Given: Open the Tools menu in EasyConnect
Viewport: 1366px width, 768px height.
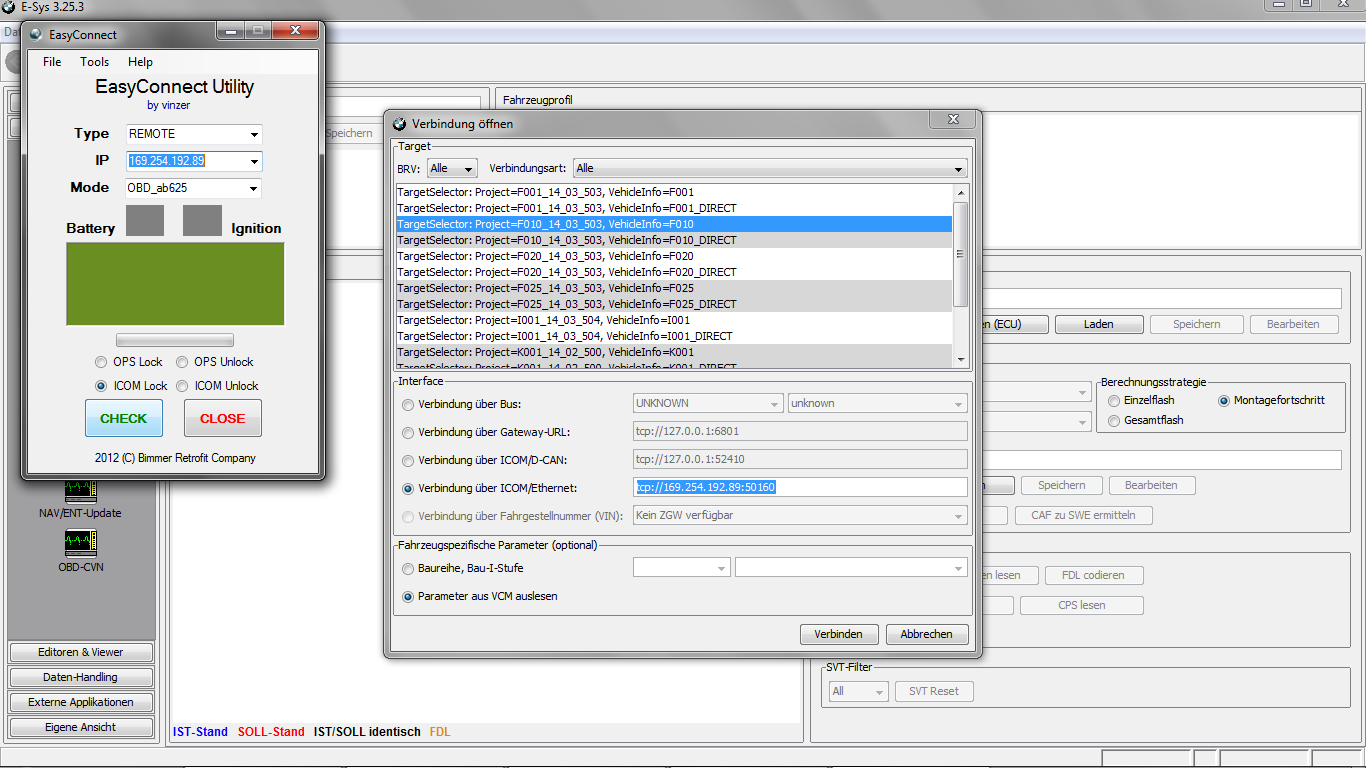Looking at the screenshot, I should pos(95,62).
